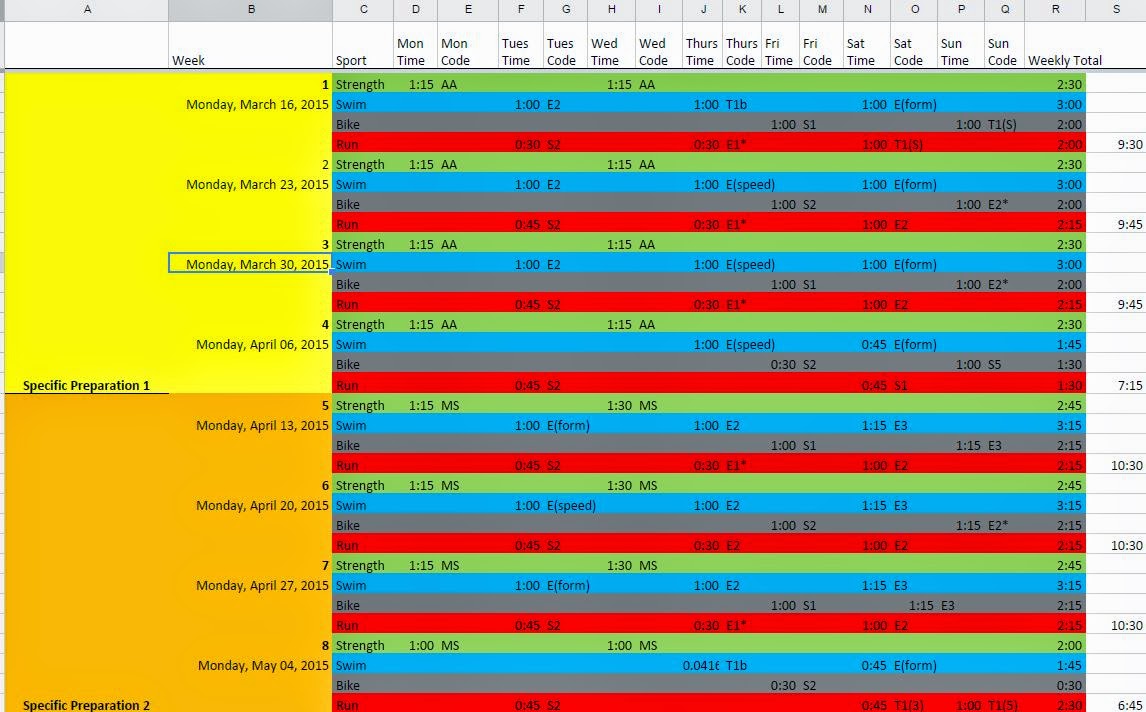Click the 'Monday, April 27, 2015' date cell
This screenshot has width=1146, height=712.
[251, 586]
